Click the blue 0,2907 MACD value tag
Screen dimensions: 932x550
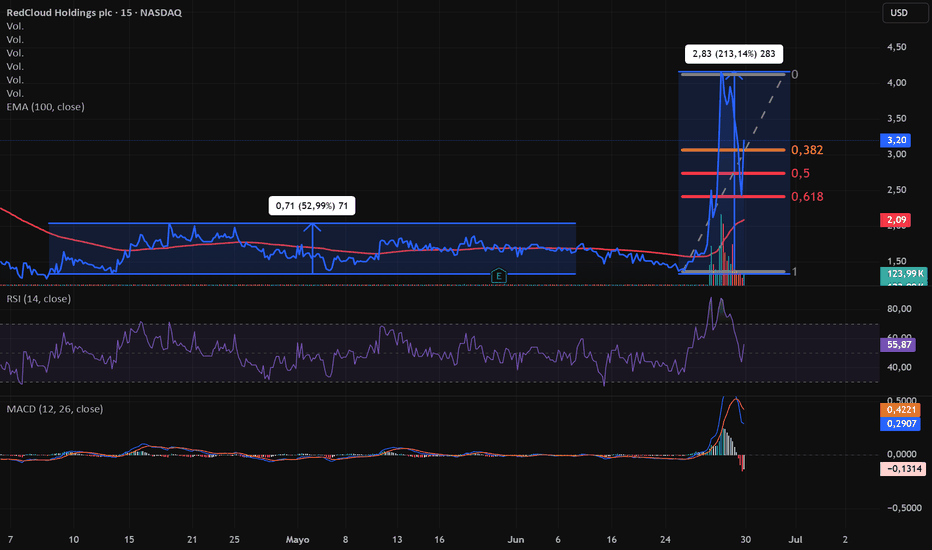pyautogui.click(x=900, y=424)
